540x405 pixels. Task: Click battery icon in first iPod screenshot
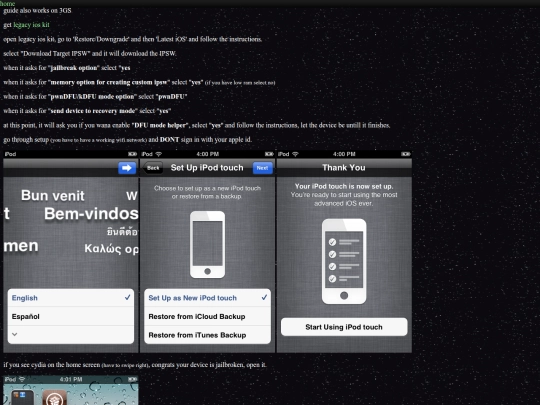pyautogui.click(x=132, y=154)
